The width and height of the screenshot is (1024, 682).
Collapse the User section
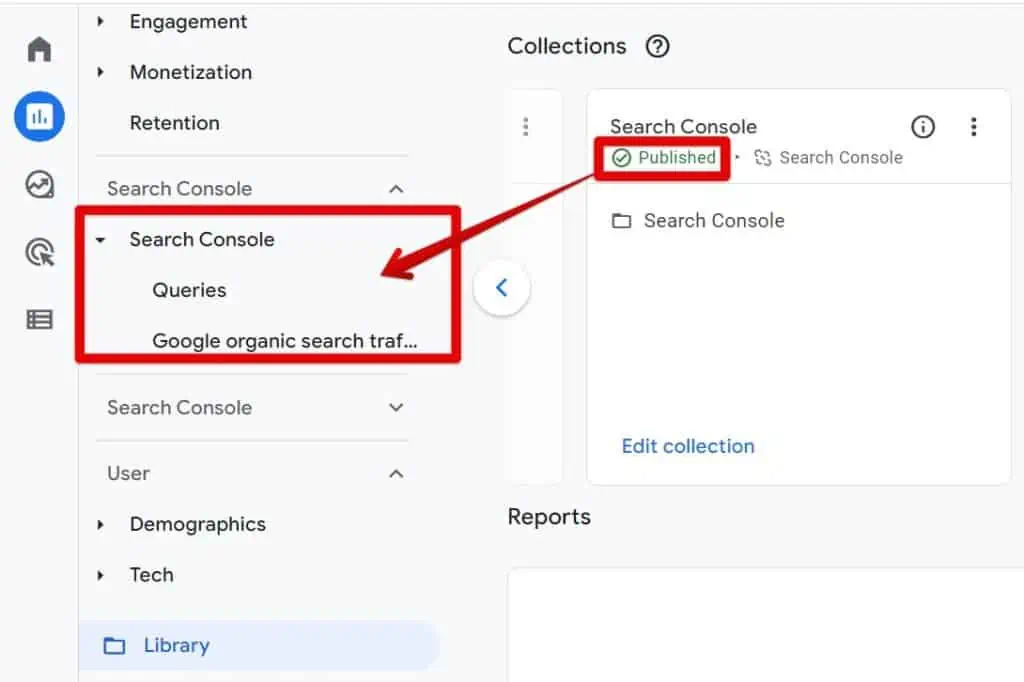tap(396, 473)
